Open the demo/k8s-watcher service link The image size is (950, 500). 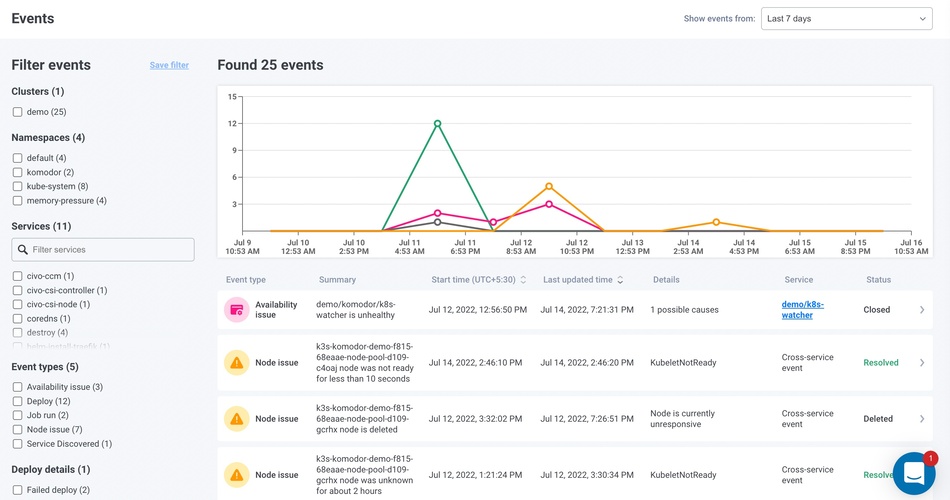(802, 310)
